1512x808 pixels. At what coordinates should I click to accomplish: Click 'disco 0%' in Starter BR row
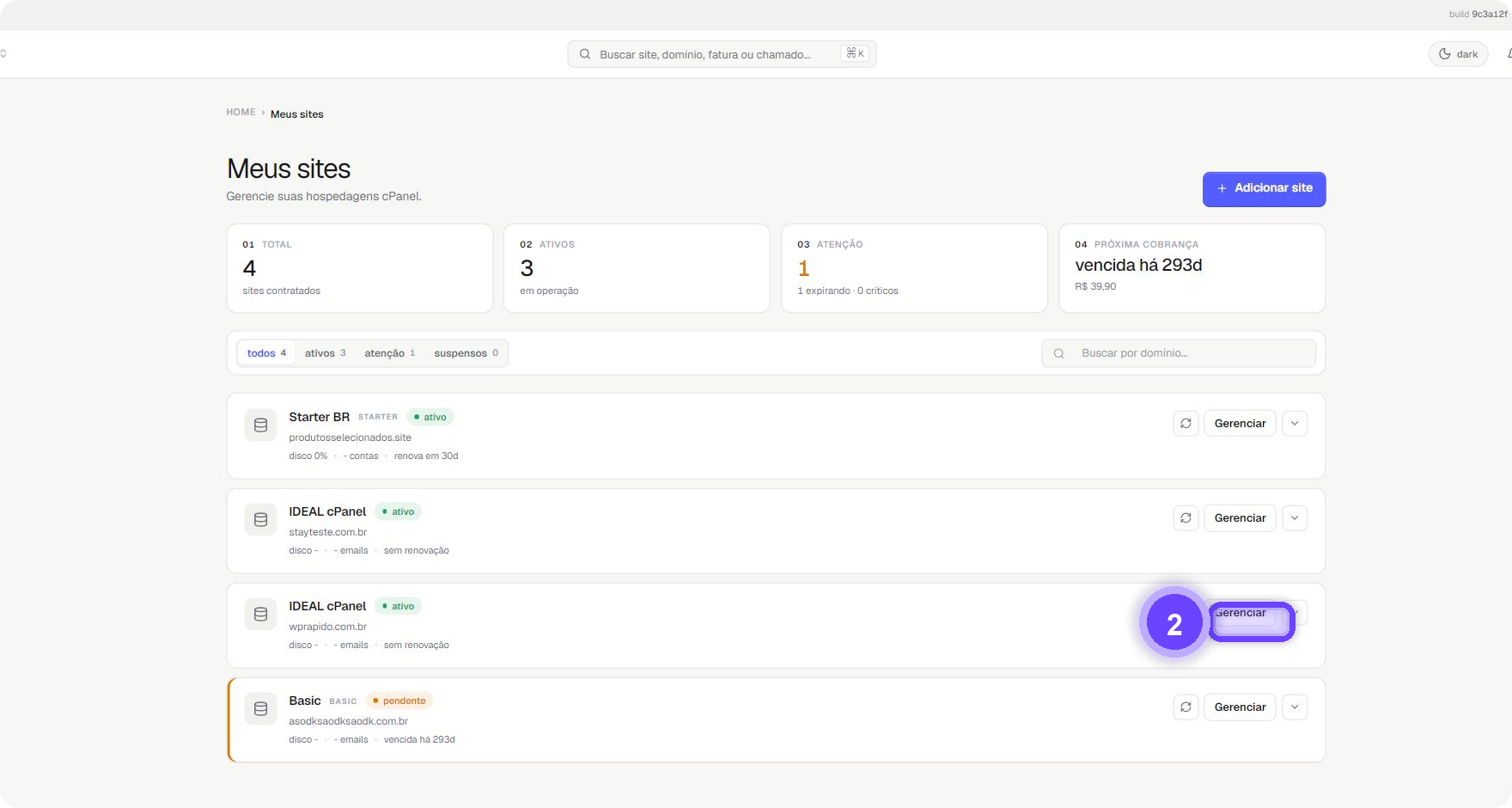[308, 456]
